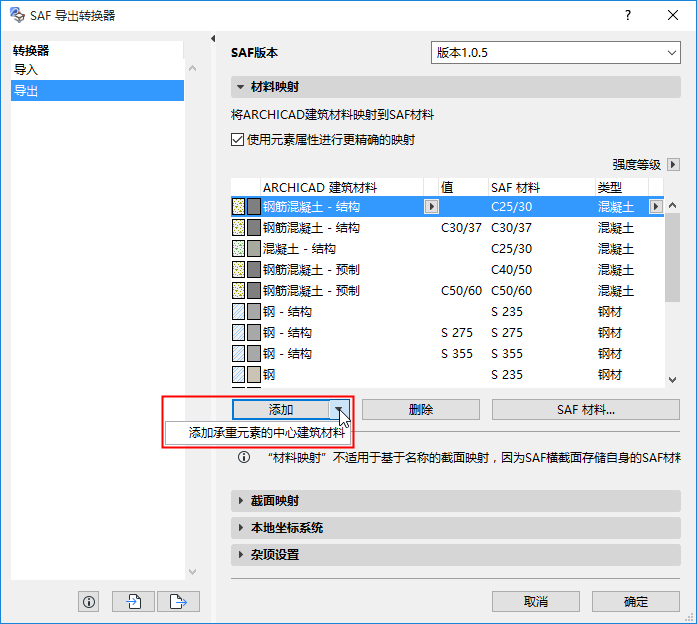Click the hint info icon beside 材料映射 note
Viewport: 697px width, 624px height.
tap(244, 457)
